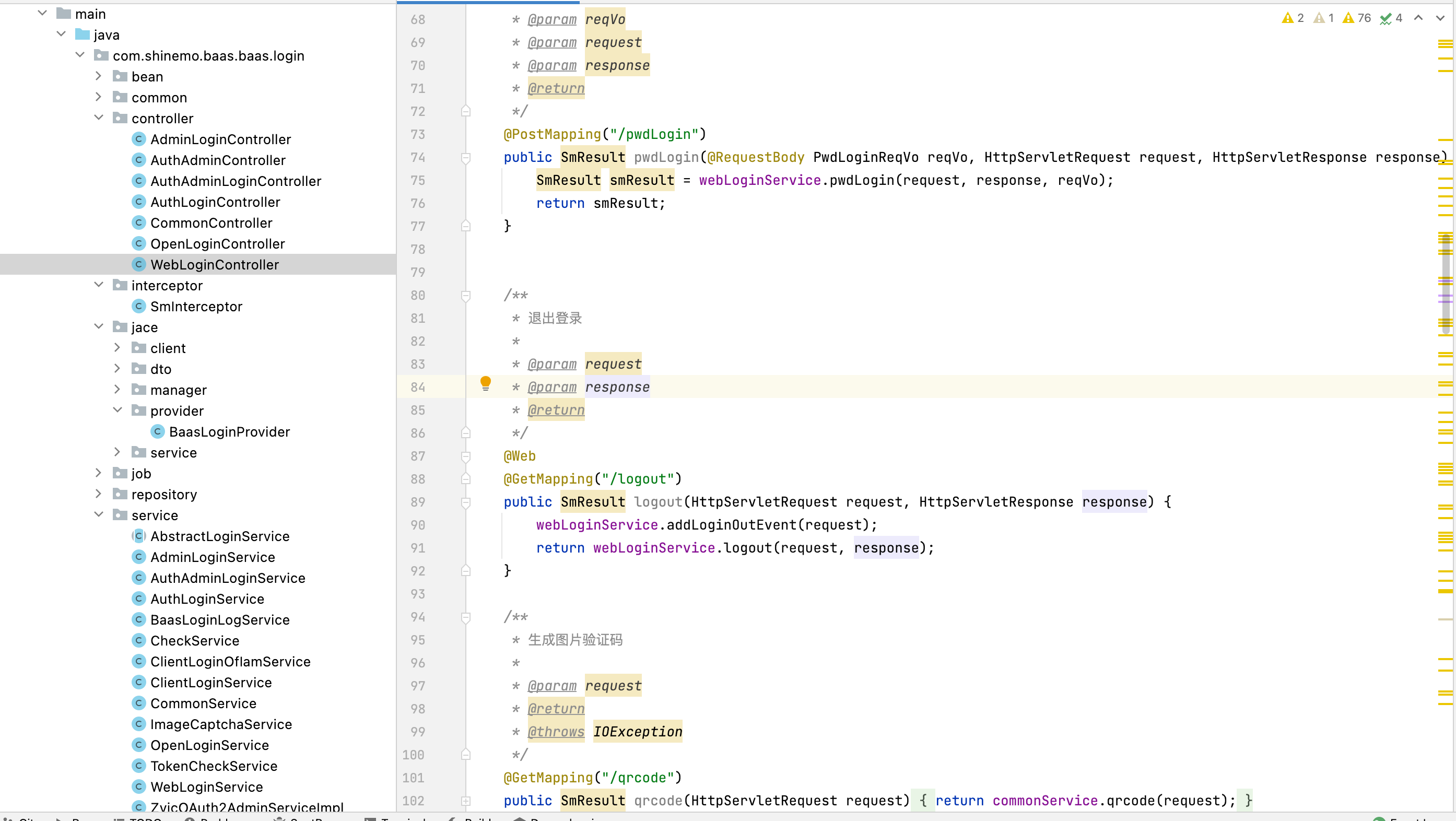
Task: Click webLoginService field reference on line 75
Action: tap(760, 180)
